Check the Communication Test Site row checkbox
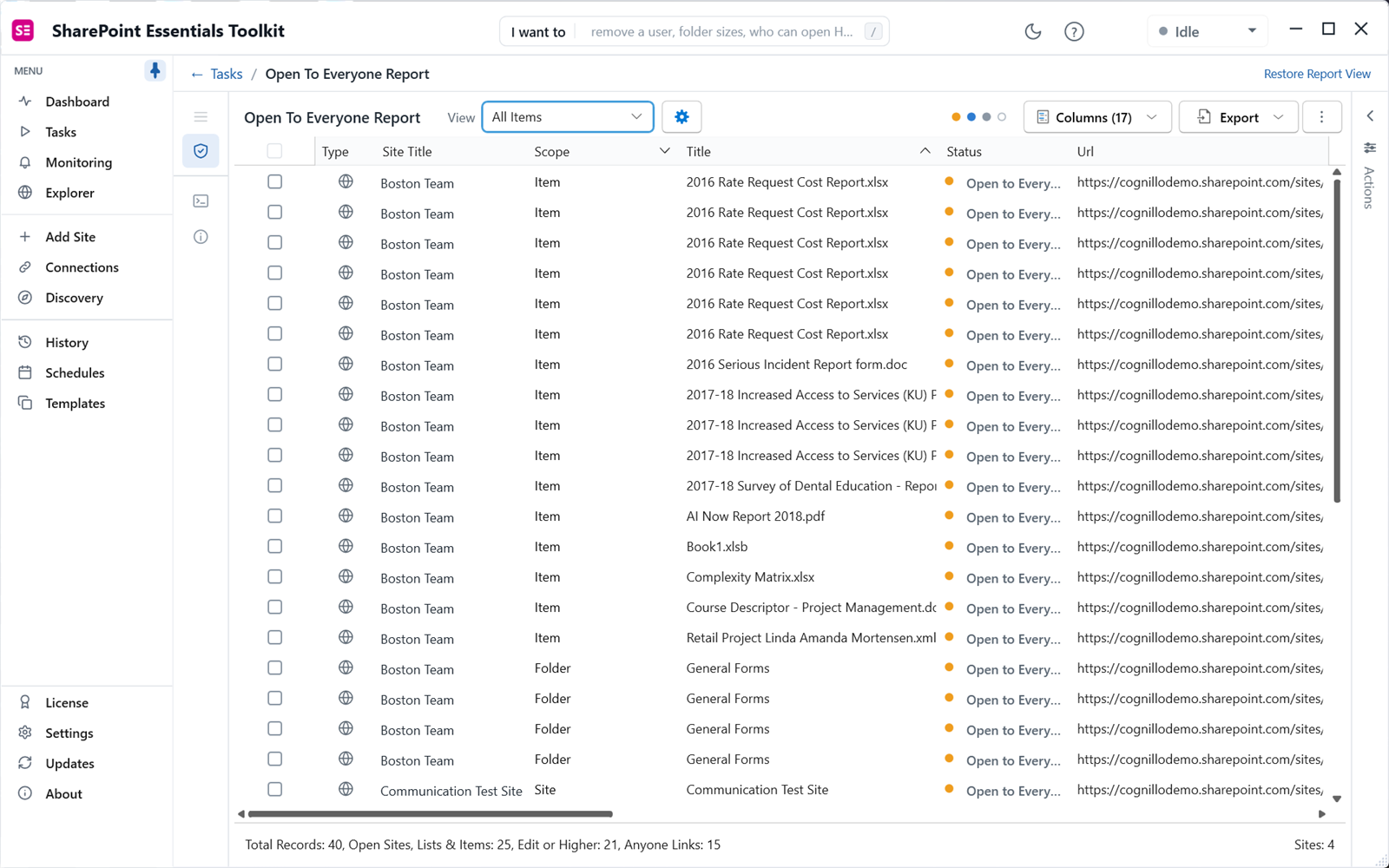1389x868 pixels. 274,789
